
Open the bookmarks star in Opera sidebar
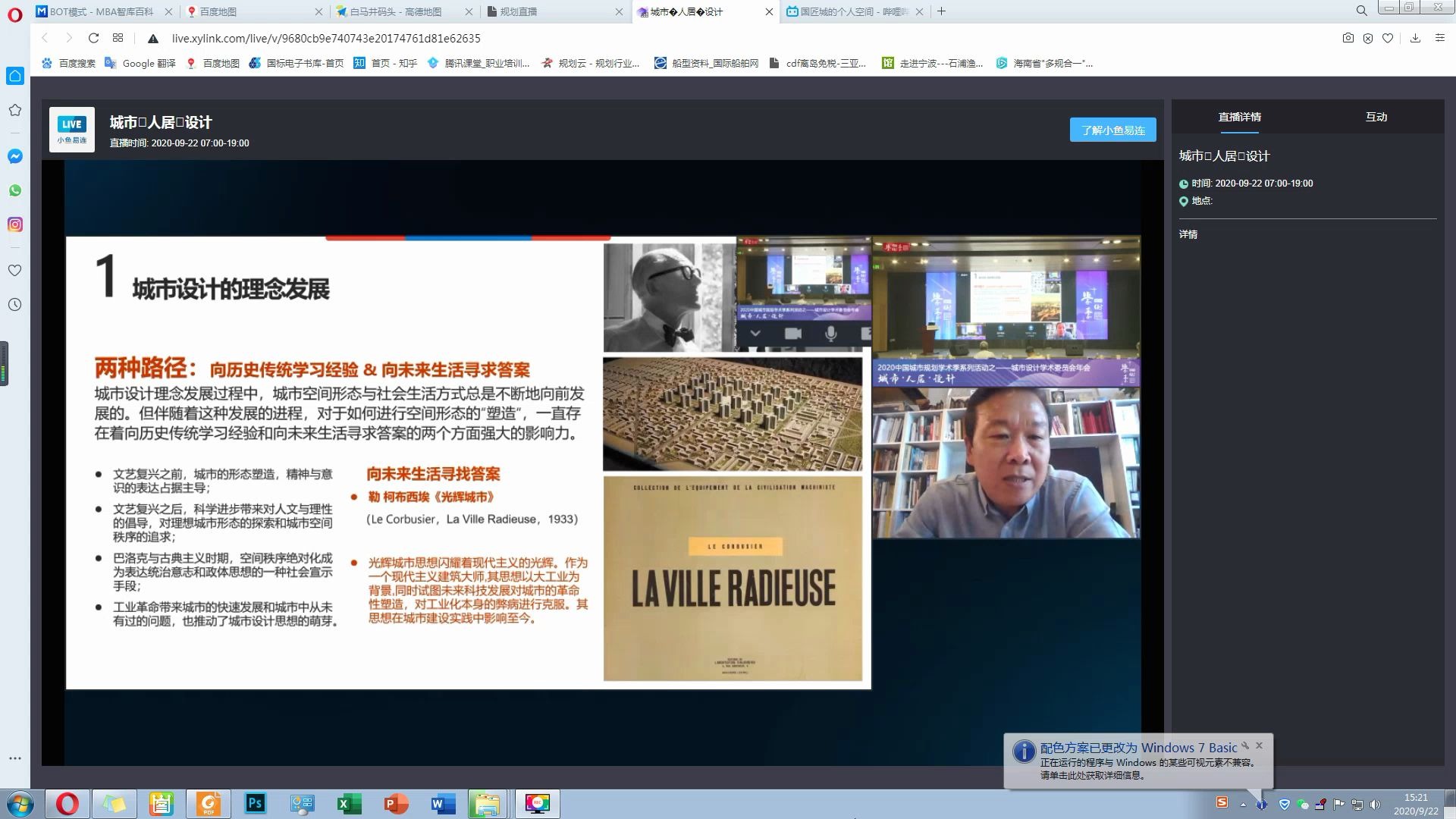15,110
